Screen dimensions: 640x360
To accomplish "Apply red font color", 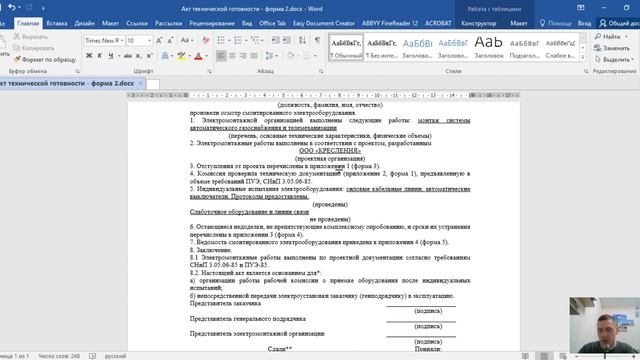I will [x=198, y=56].
